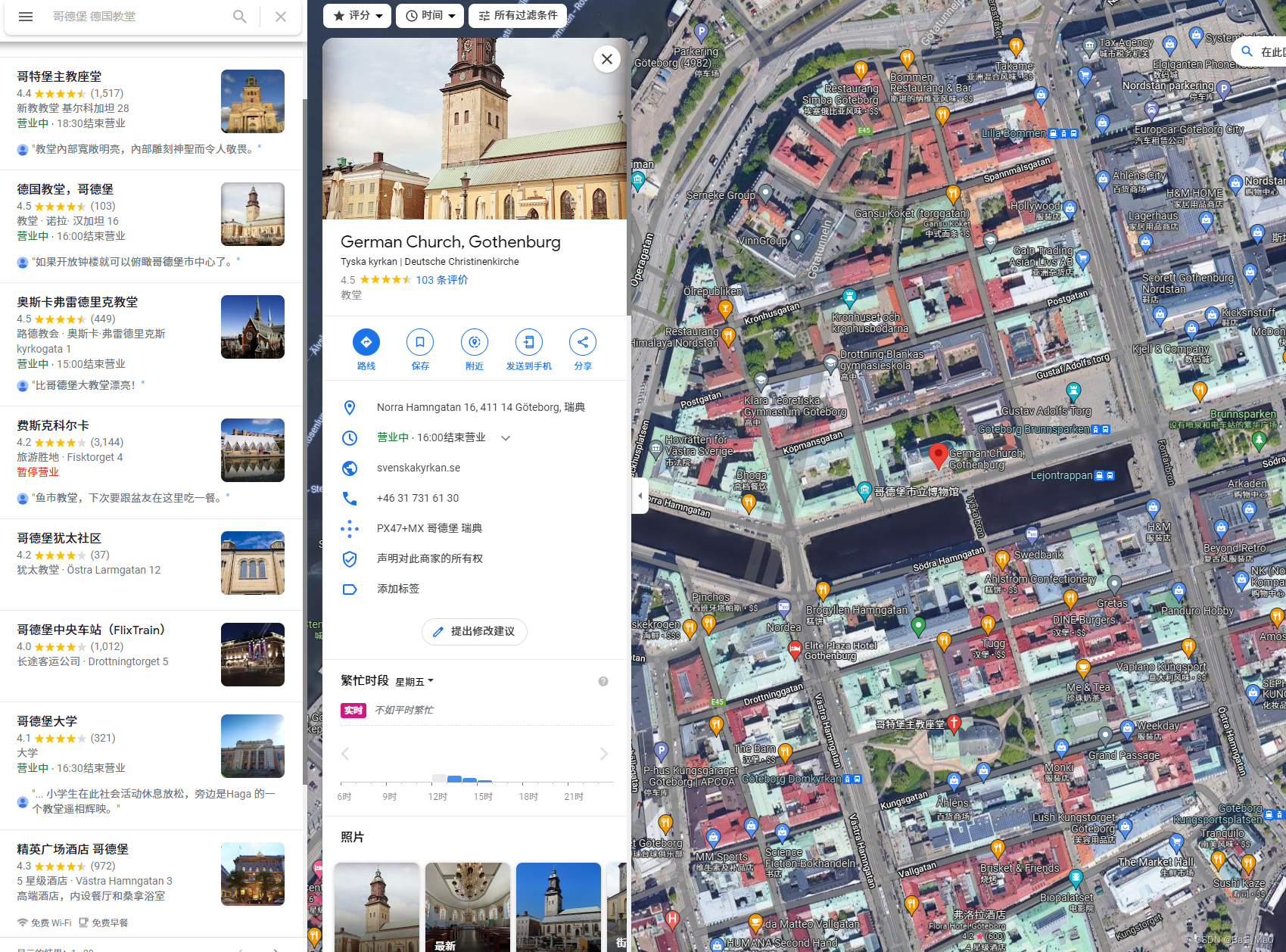Show previous busy-times day arrow

pos(345,753)
